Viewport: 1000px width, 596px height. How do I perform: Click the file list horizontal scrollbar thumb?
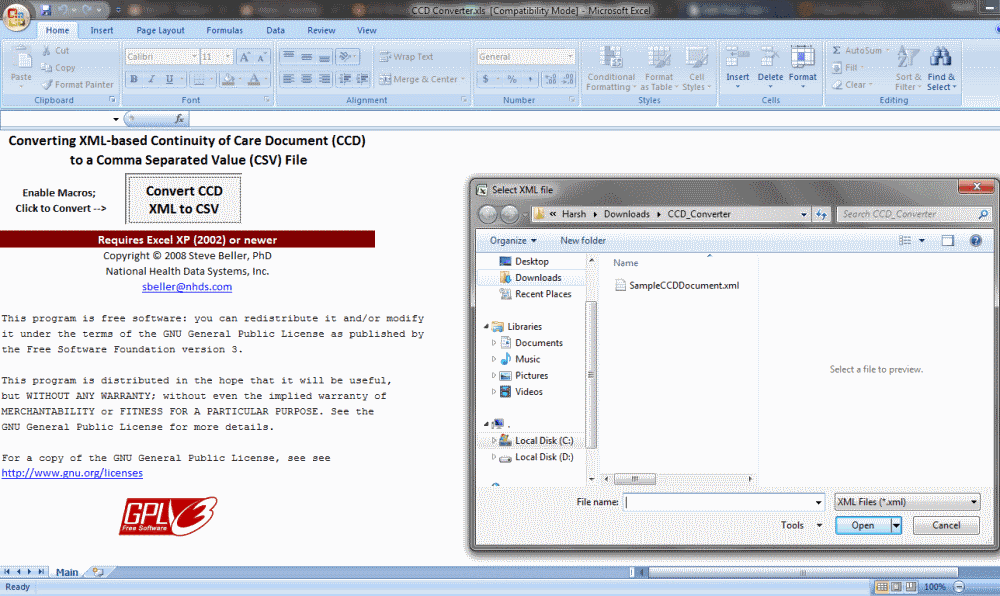pyautogui.click(x=635, y=478)
